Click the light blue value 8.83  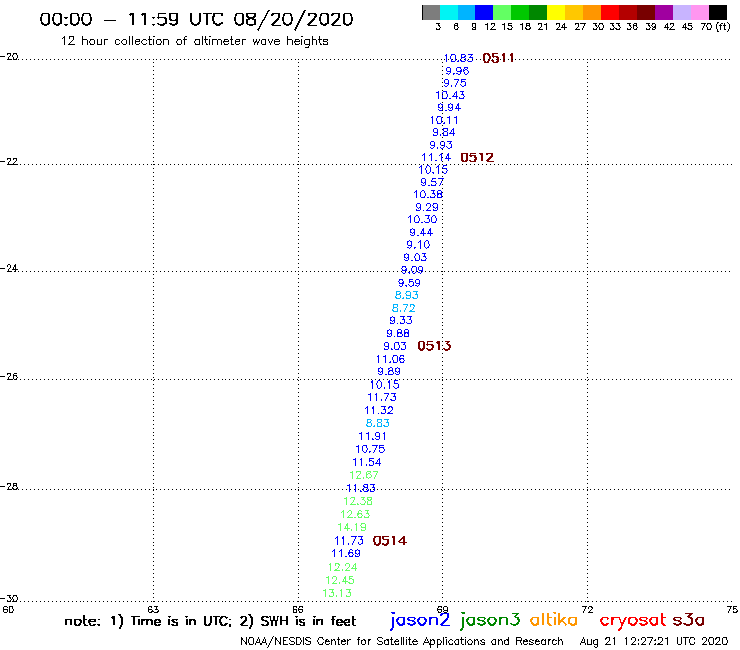point(378,423)
